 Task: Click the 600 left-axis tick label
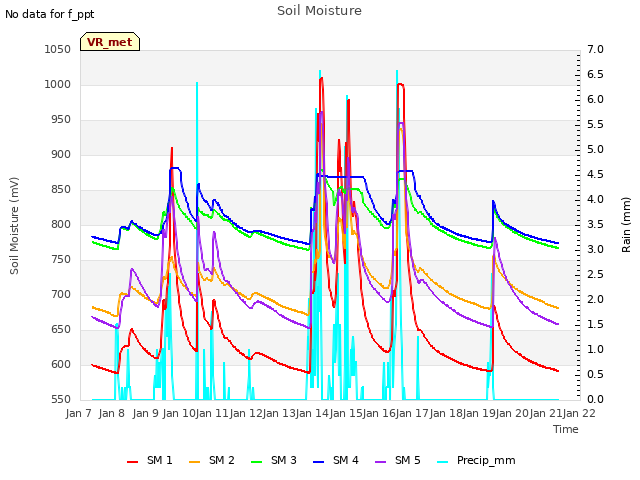pyautogui.click(x=61, y=364)
